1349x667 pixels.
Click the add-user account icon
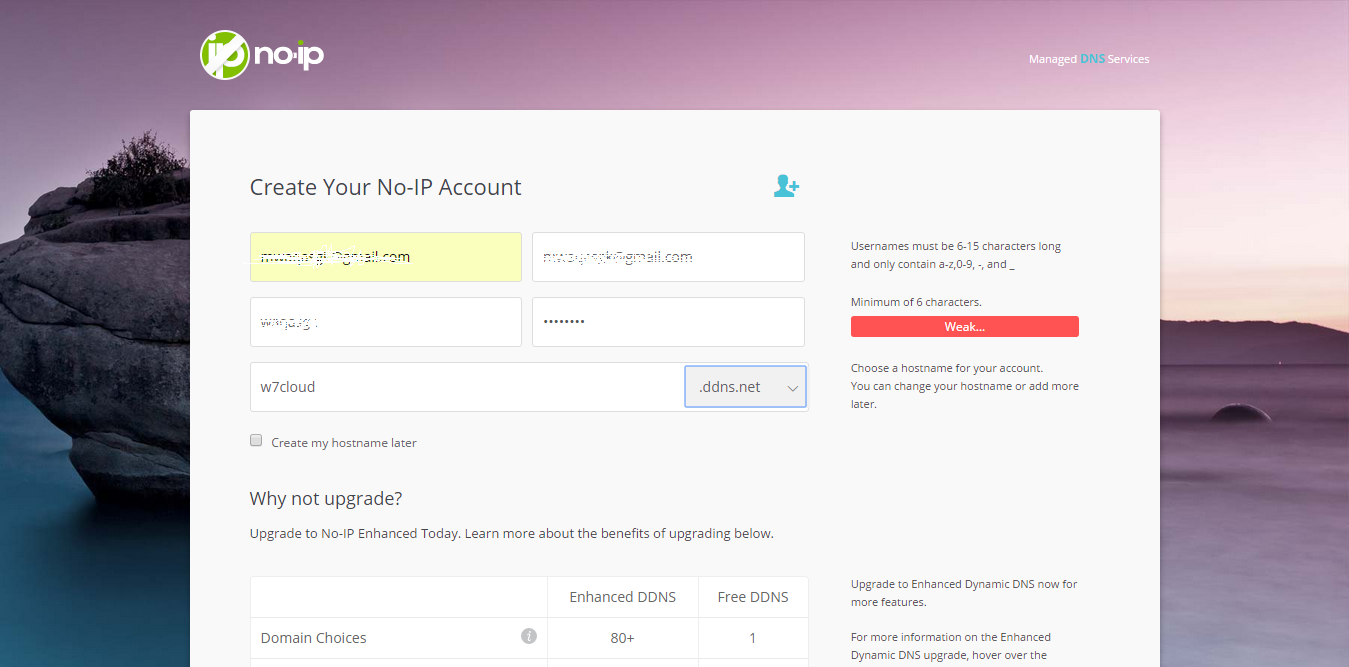[x=786, y=186]
